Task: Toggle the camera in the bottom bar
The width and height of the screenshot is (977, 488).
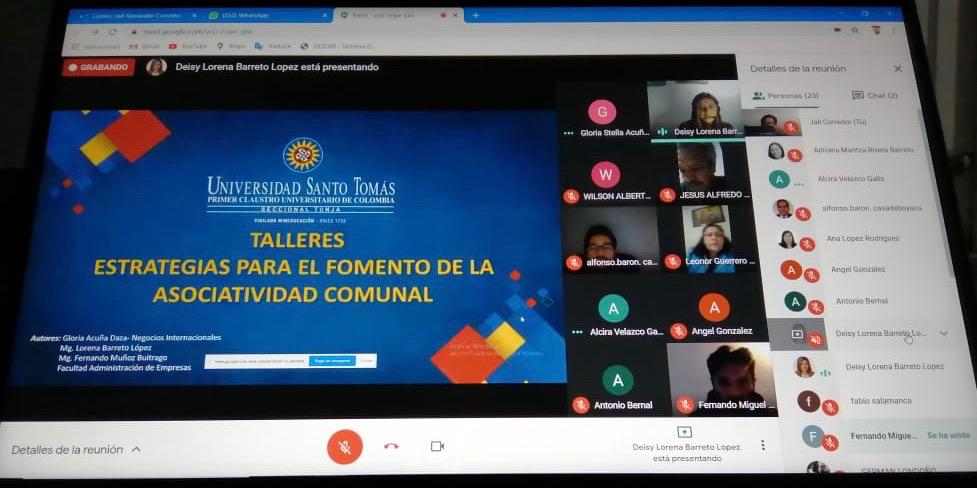Action: pyautogui.click(x=437, y=446)
